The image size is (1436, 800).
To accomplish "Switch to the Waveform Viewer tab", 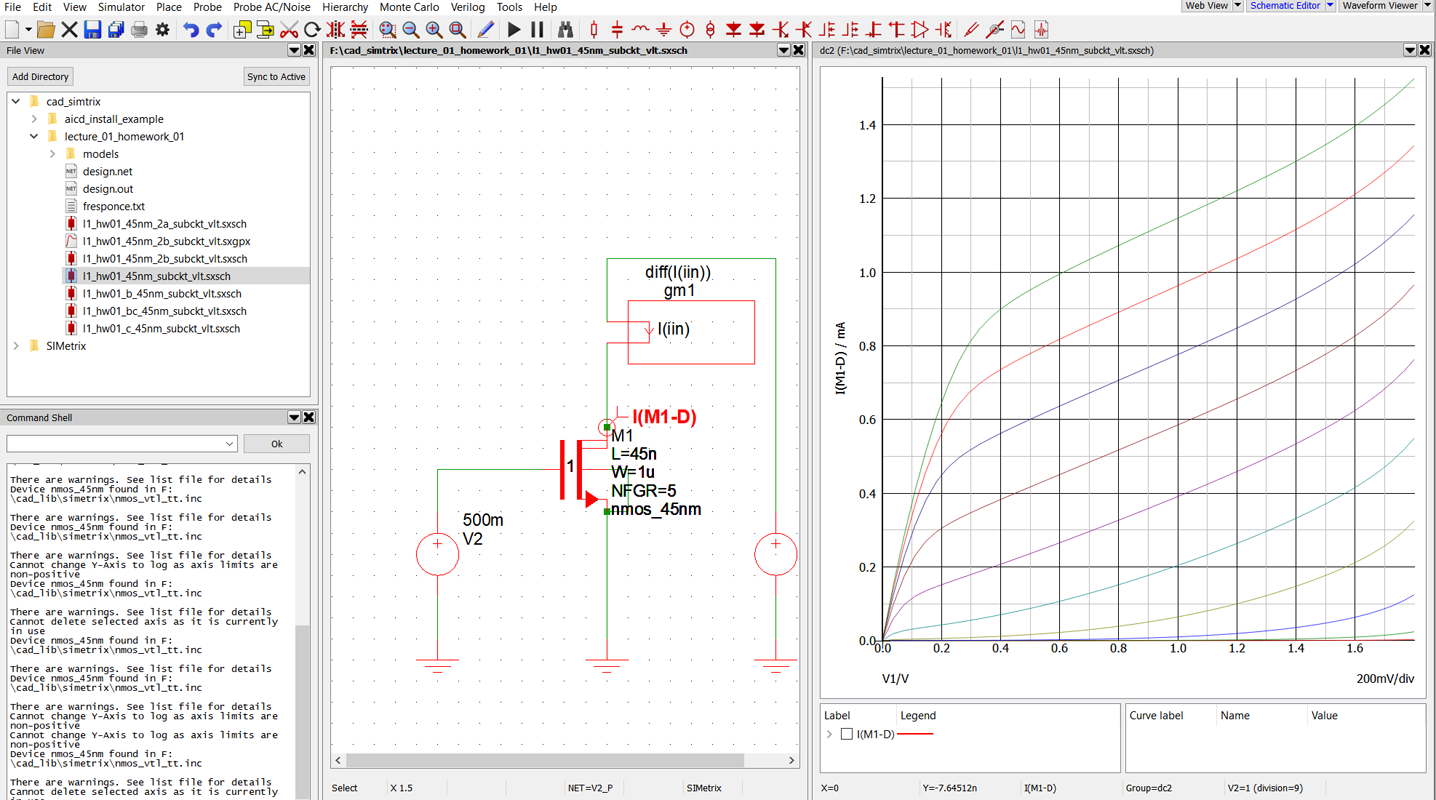I will pyautogui.click(x=1381, y=5).
